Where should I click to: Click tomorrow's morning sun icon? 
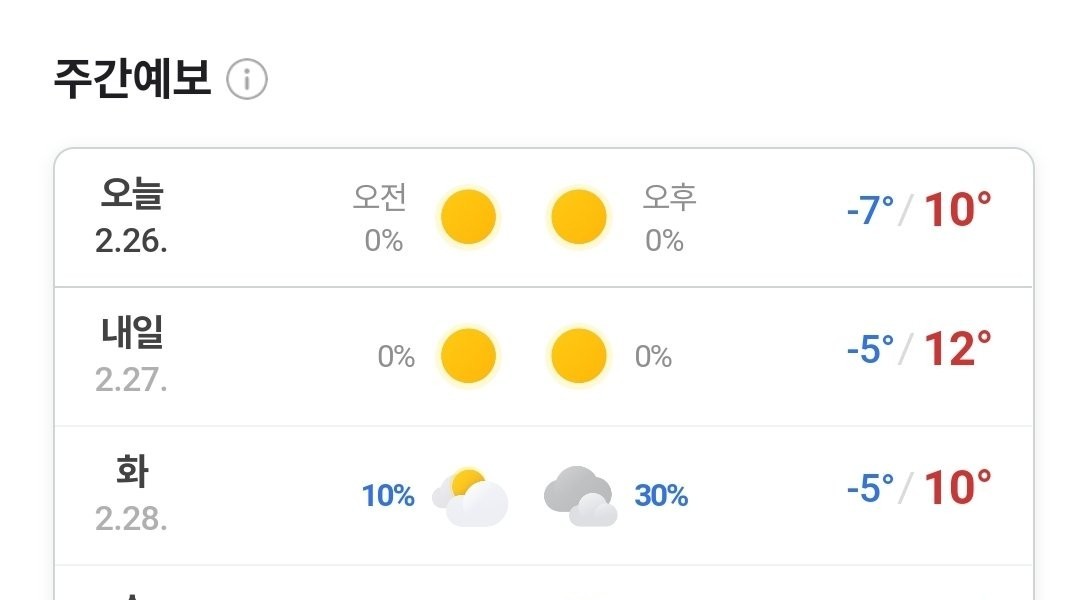468,356
